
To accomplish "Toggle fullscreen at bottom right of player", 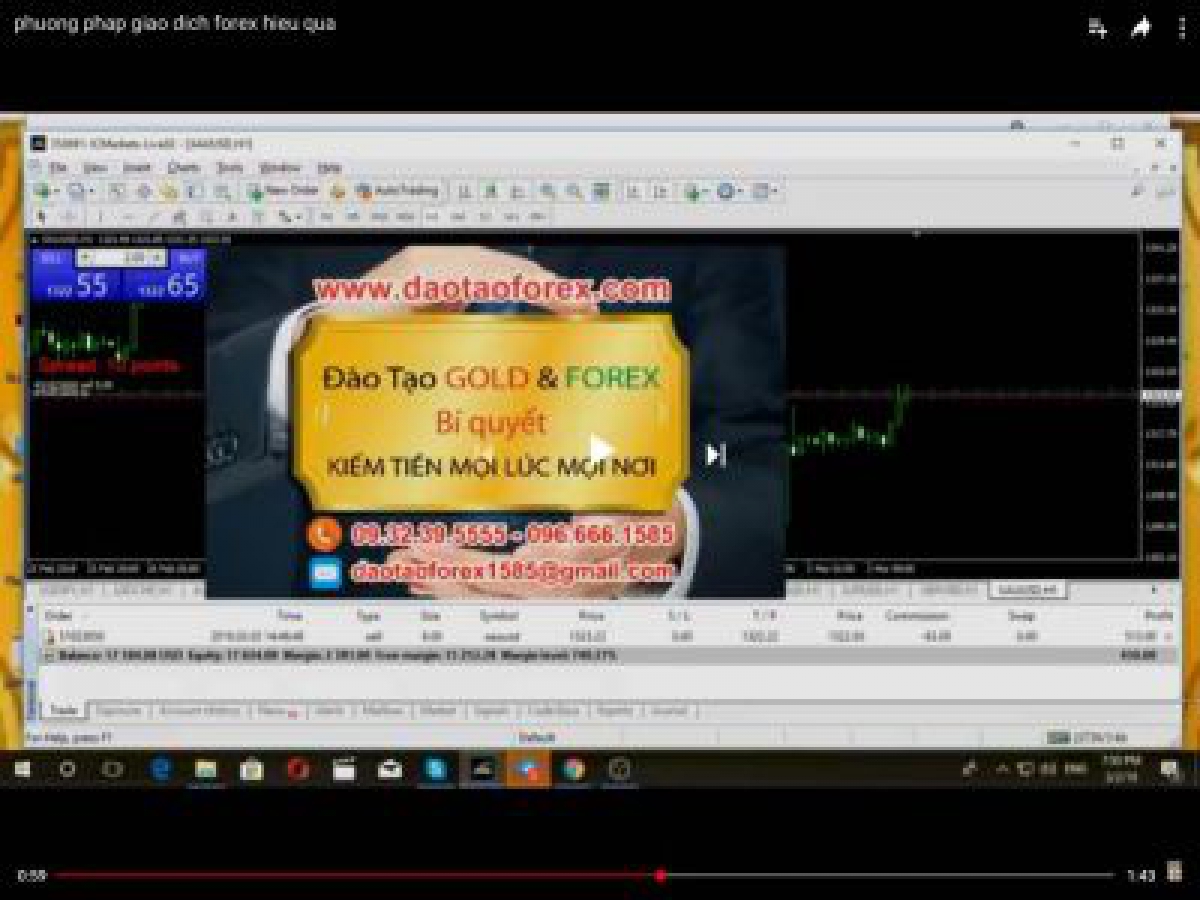I will coord(1175,872).
